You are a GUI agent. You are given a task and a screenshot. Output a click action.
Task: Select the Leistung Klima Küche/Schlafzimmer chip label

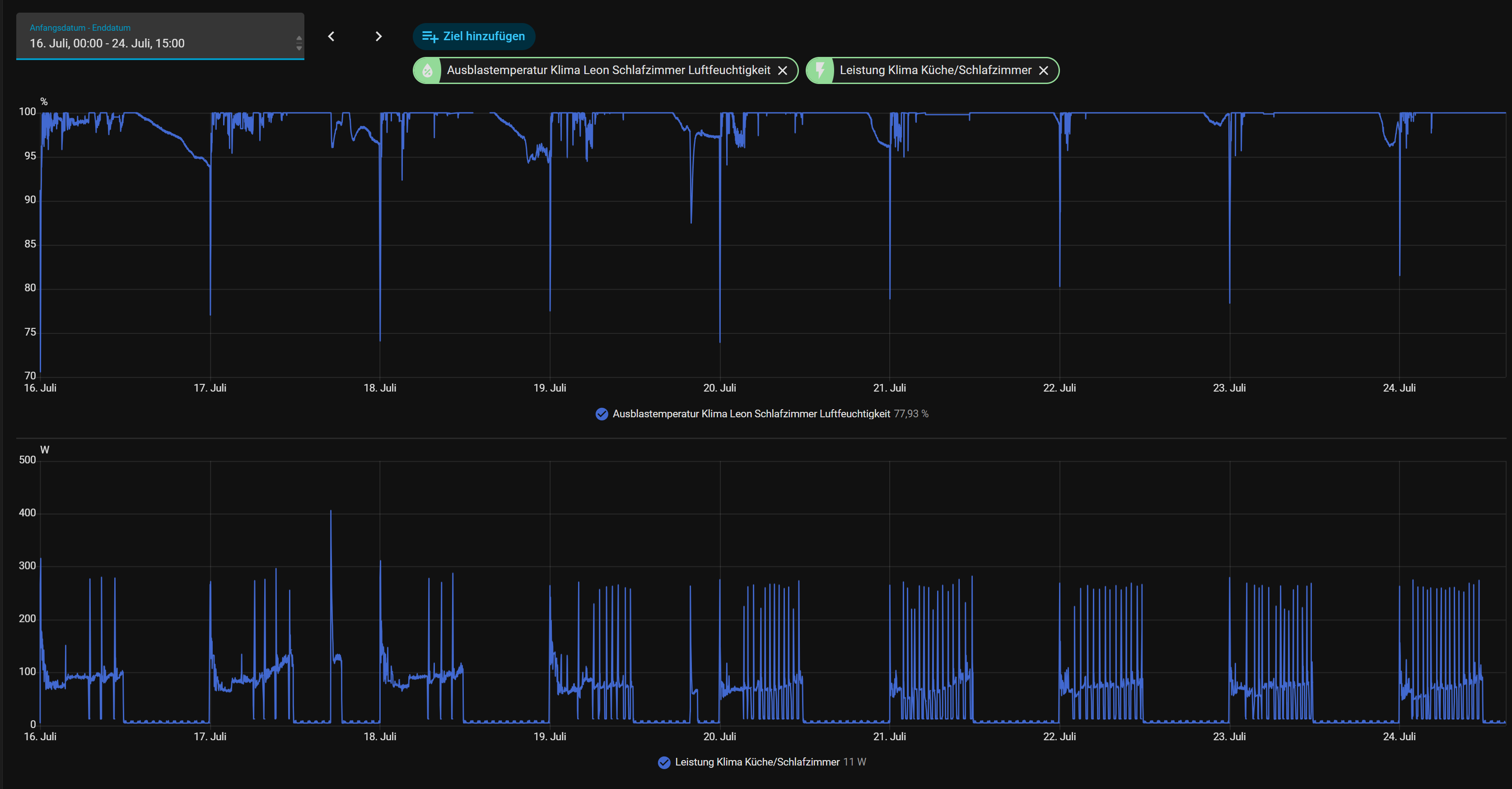point(936,70)
